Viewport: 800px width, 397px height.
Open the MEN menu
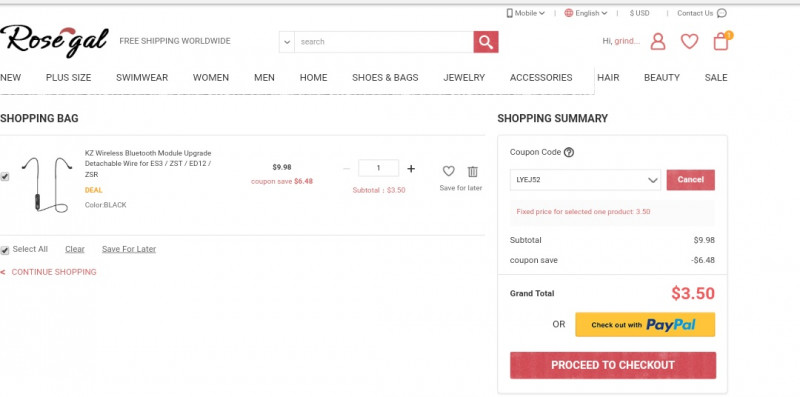point(264,78)
